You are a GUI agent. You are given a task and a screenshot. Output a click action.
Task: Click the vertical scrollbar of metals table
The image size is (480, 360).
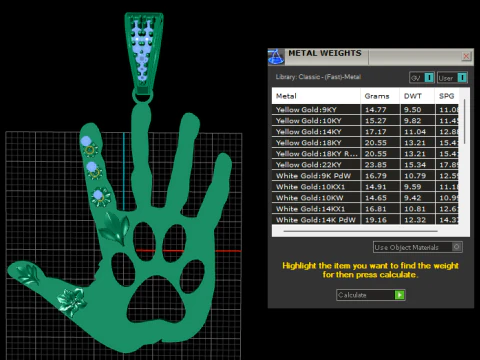[464, 122]
